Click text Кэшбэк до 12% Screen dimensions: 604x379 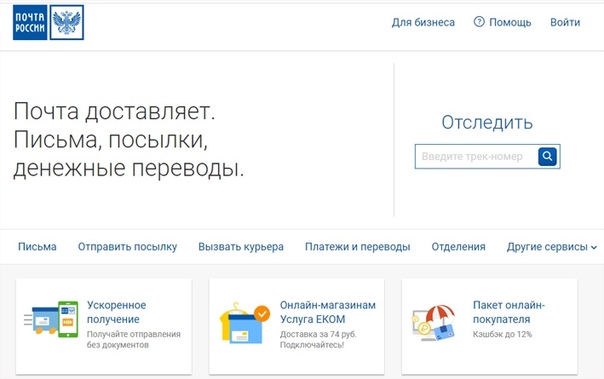click(x=502, y=334)
